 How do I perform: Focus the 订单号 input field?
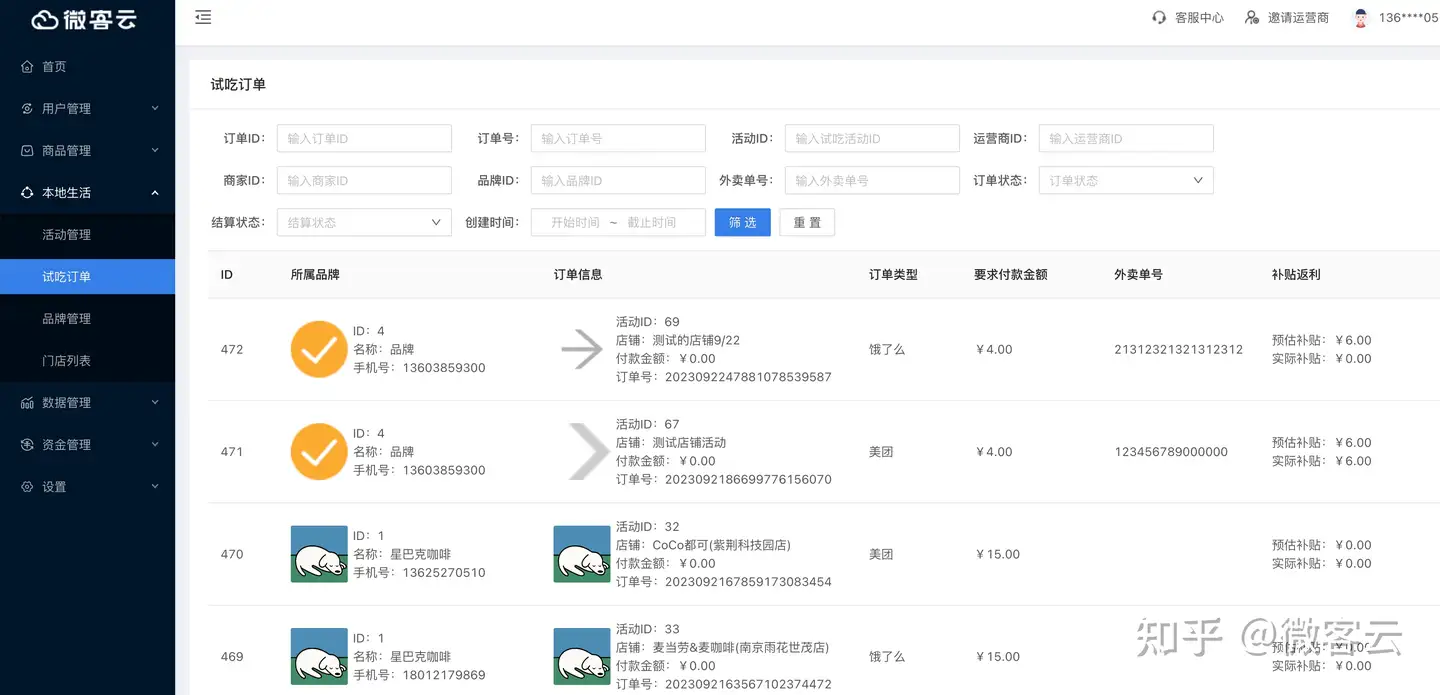618,138
